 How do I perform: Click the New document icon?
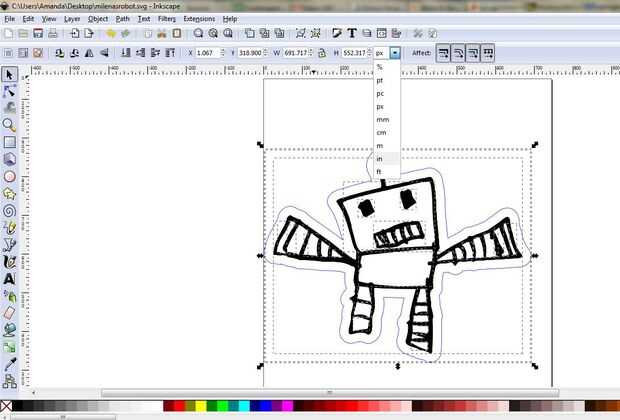click(8, 34)
